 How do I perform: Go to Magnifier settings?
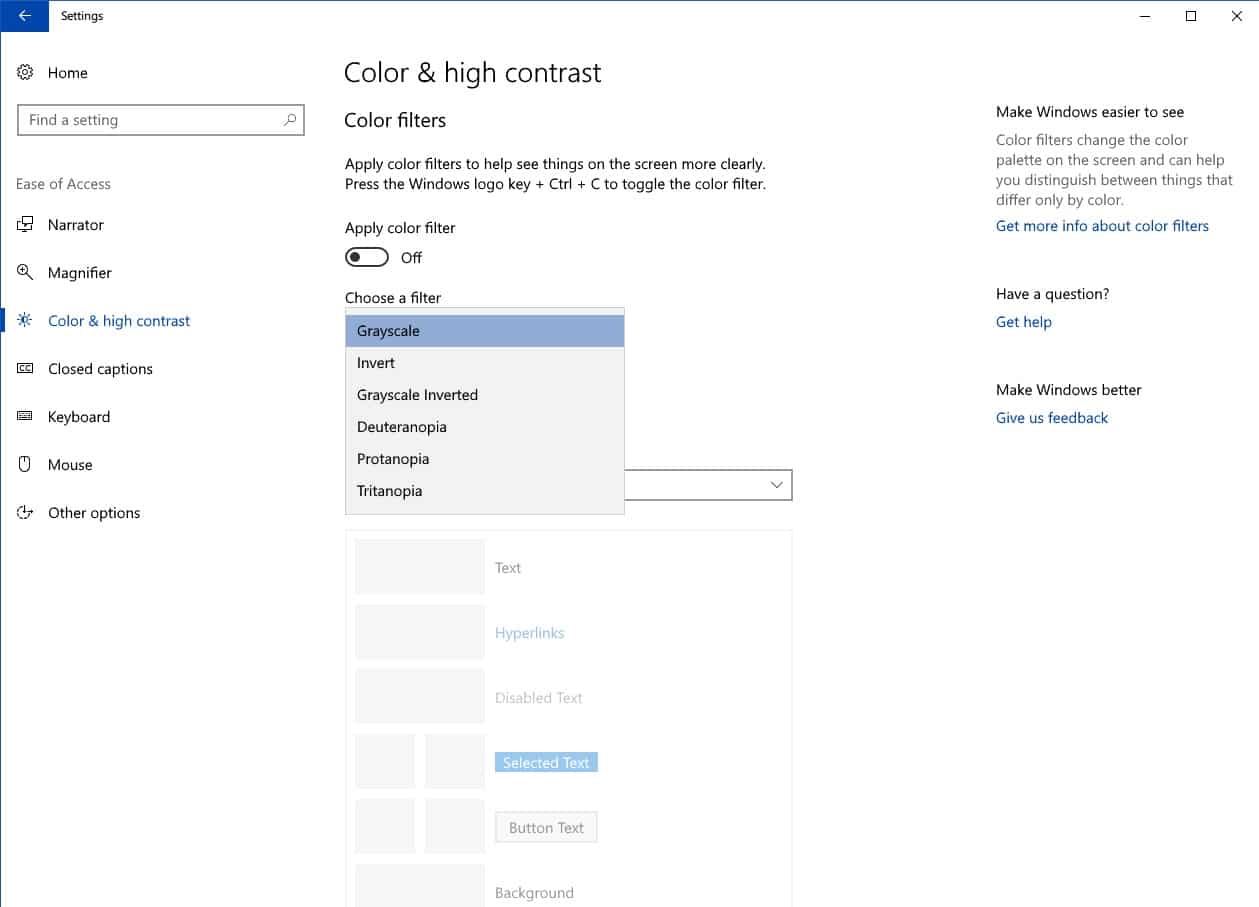pyautogui.click(x=80, y=273)
